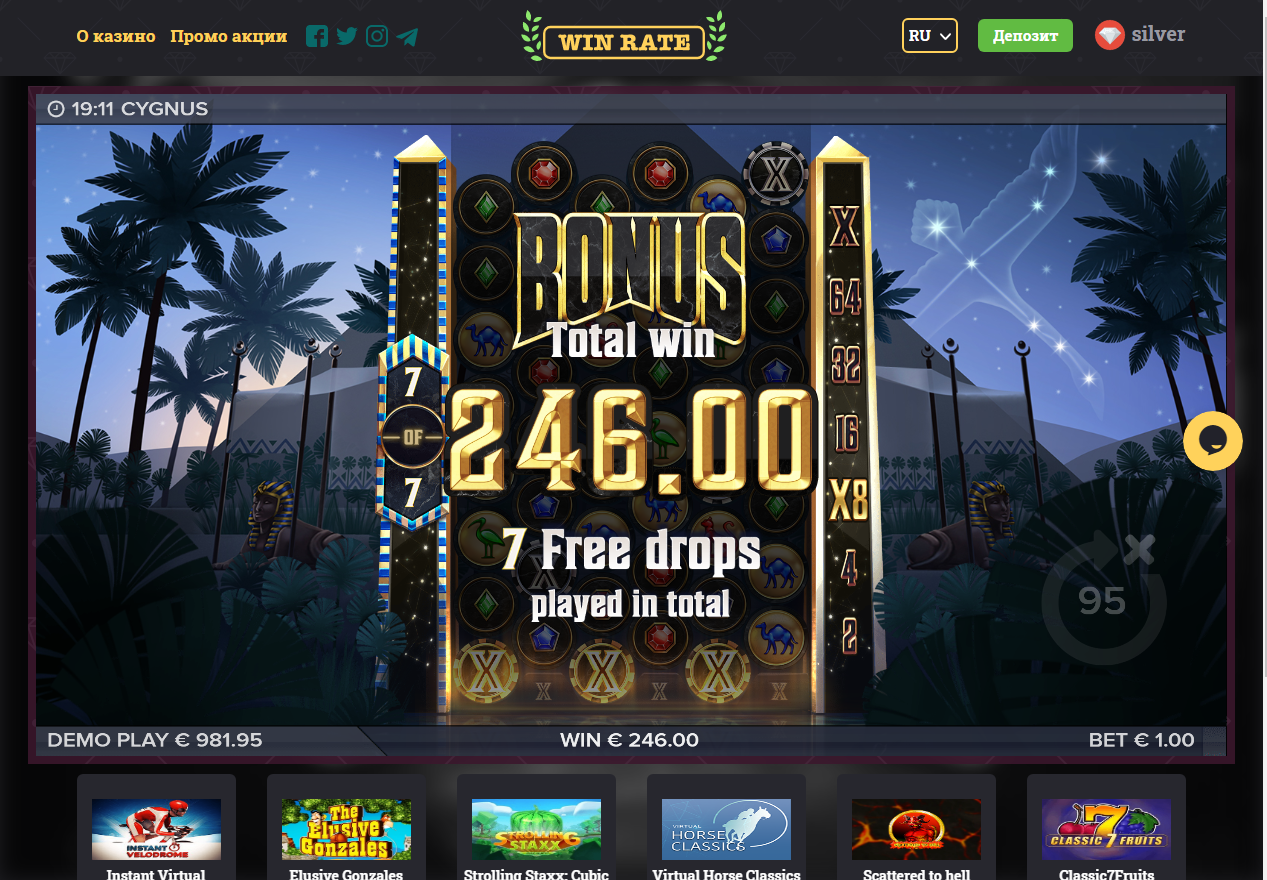
Task: Click the silver diamond status icon
Action: [x=1110, y=36]
